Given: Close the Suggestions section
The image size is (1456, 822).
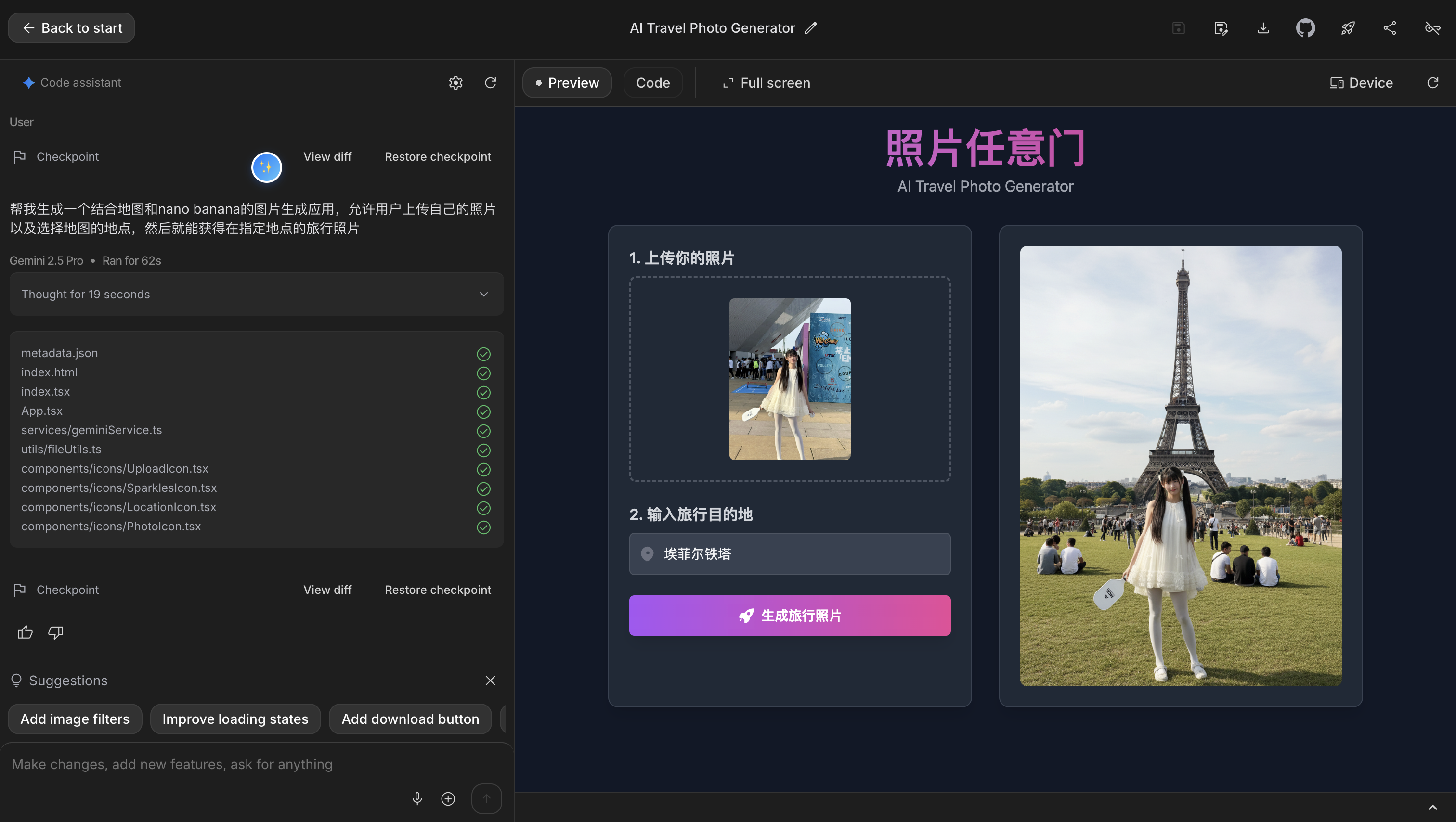Looking at the screenshot, I should click(490, 680).
